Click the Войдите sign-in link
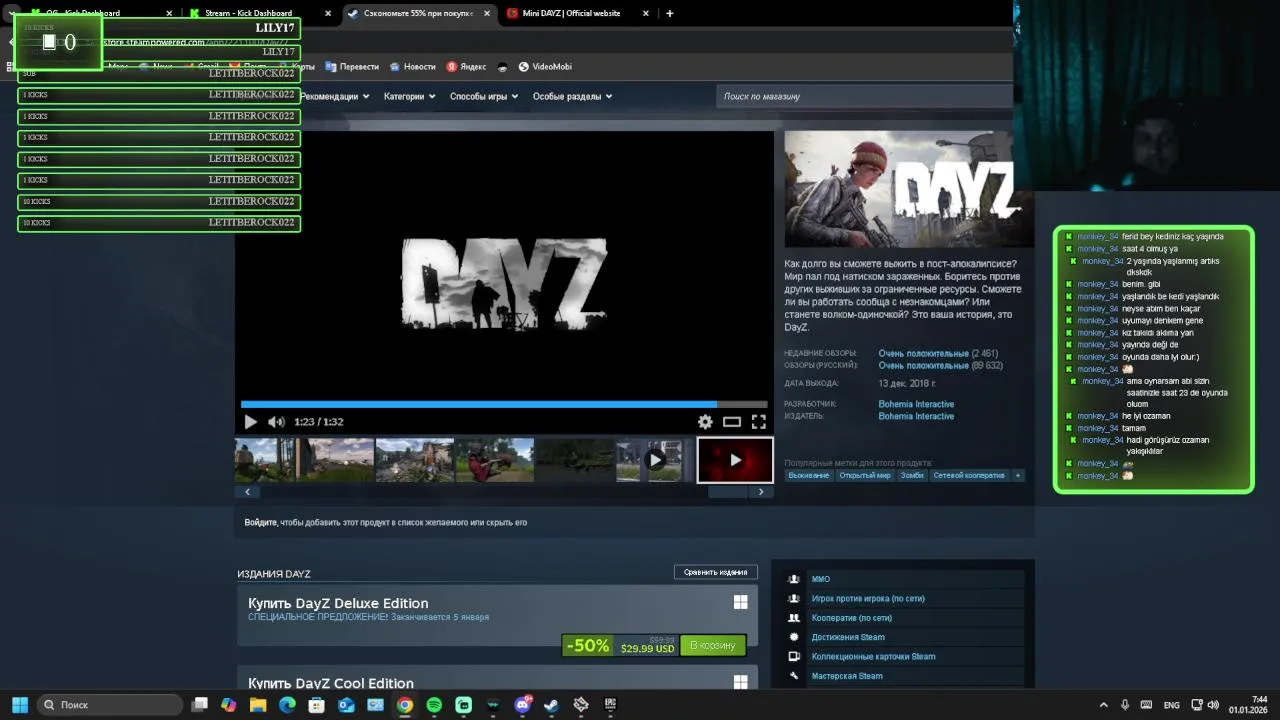Viewport: 1280px width, 720px height. (x=261, y=522)
